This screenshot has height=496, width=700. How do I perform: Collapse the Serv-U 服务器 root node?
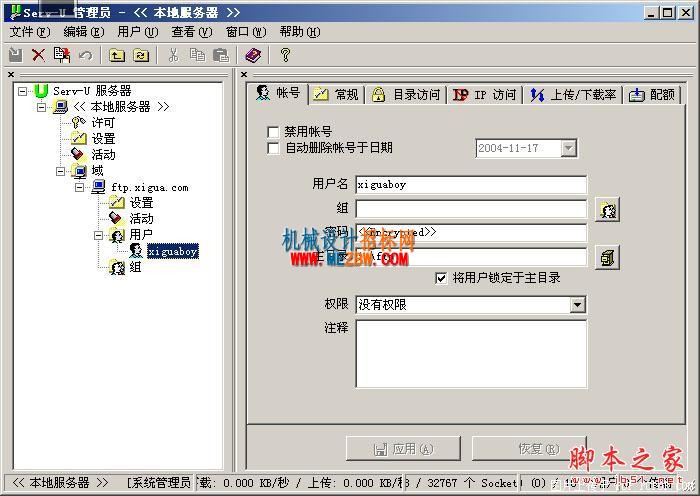[x=22, y=92]
